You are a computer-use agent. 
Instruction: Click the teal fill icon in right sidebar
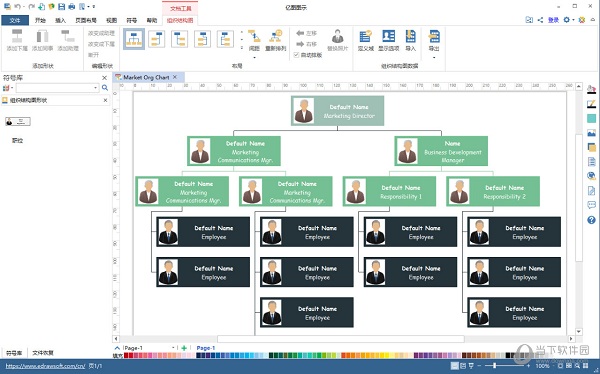[x=591, y=118]
